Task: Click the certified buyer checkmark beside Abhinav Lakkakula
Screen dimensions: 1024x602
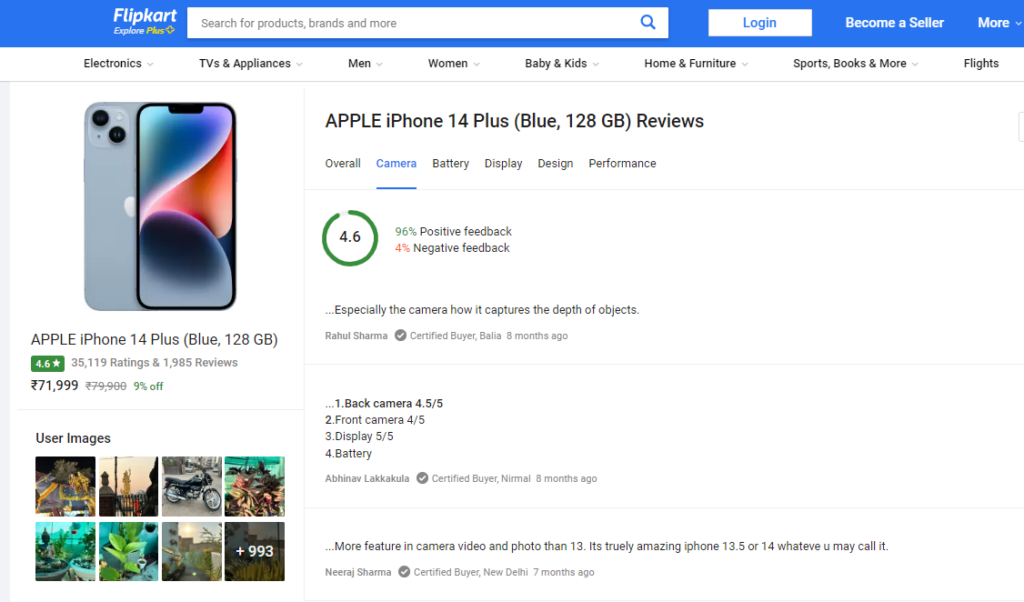Action: point(423,478)
